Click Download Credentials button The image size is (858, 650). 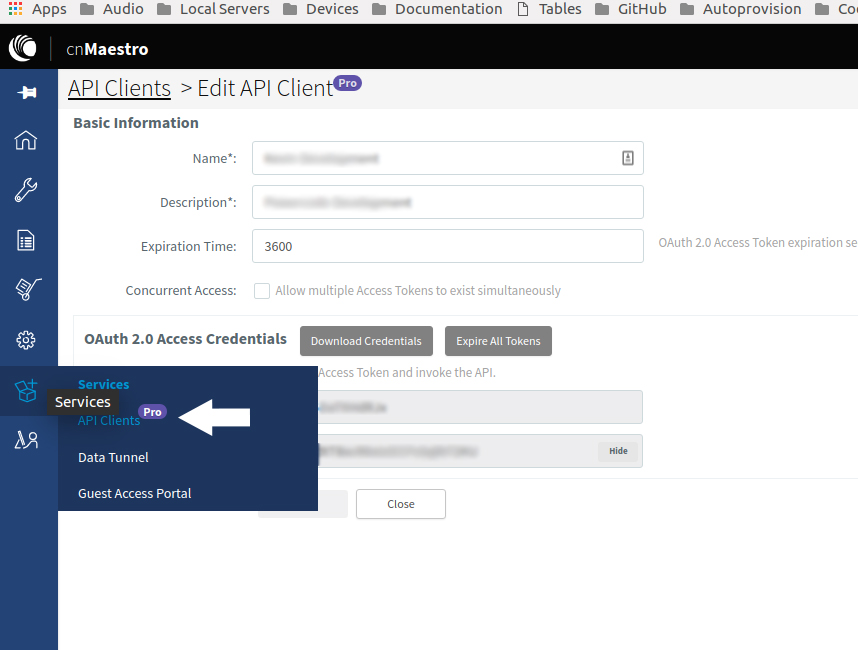coord(366,341)
